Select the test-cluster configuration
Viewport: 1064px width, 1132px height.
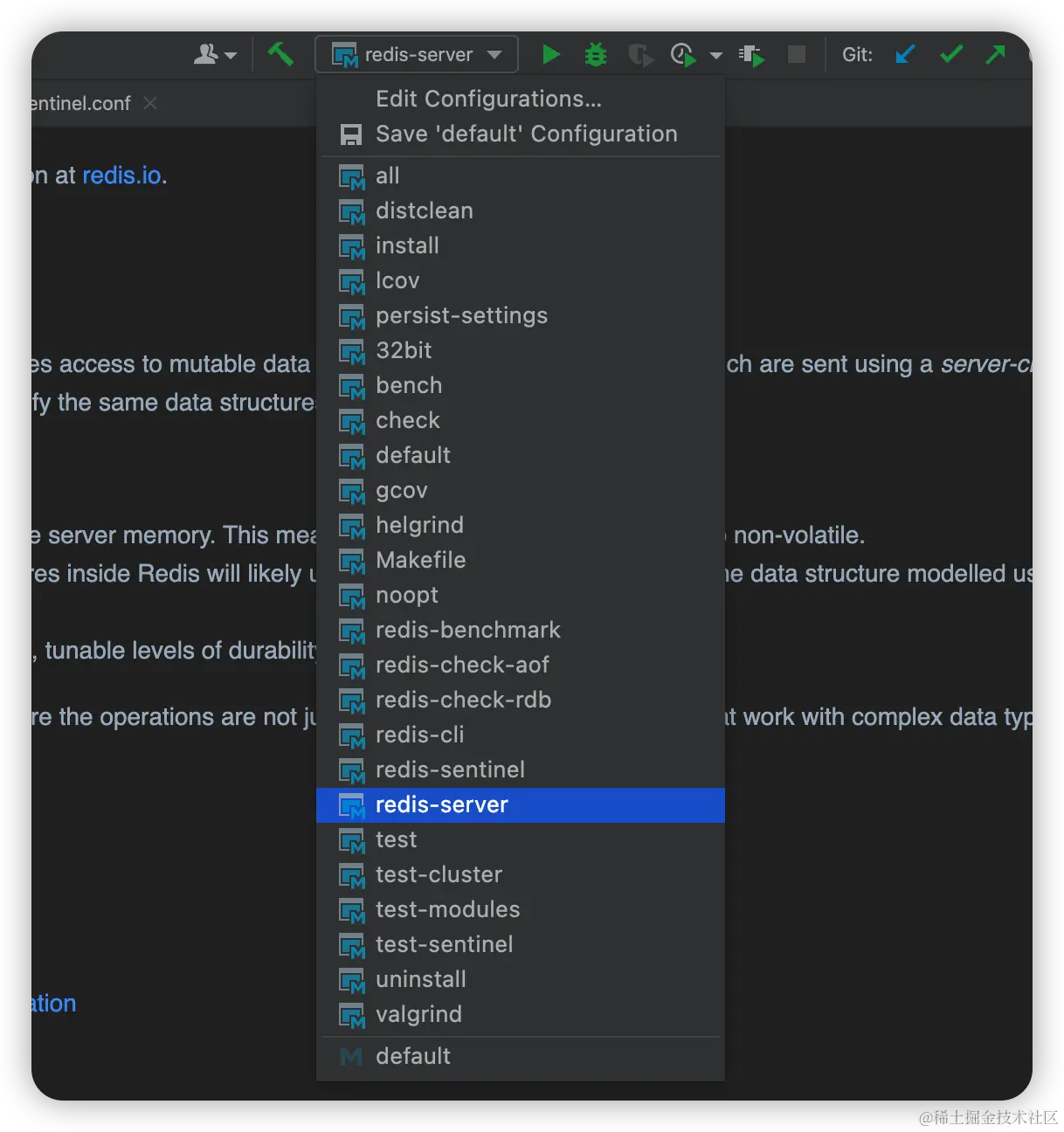coord(521,874)
